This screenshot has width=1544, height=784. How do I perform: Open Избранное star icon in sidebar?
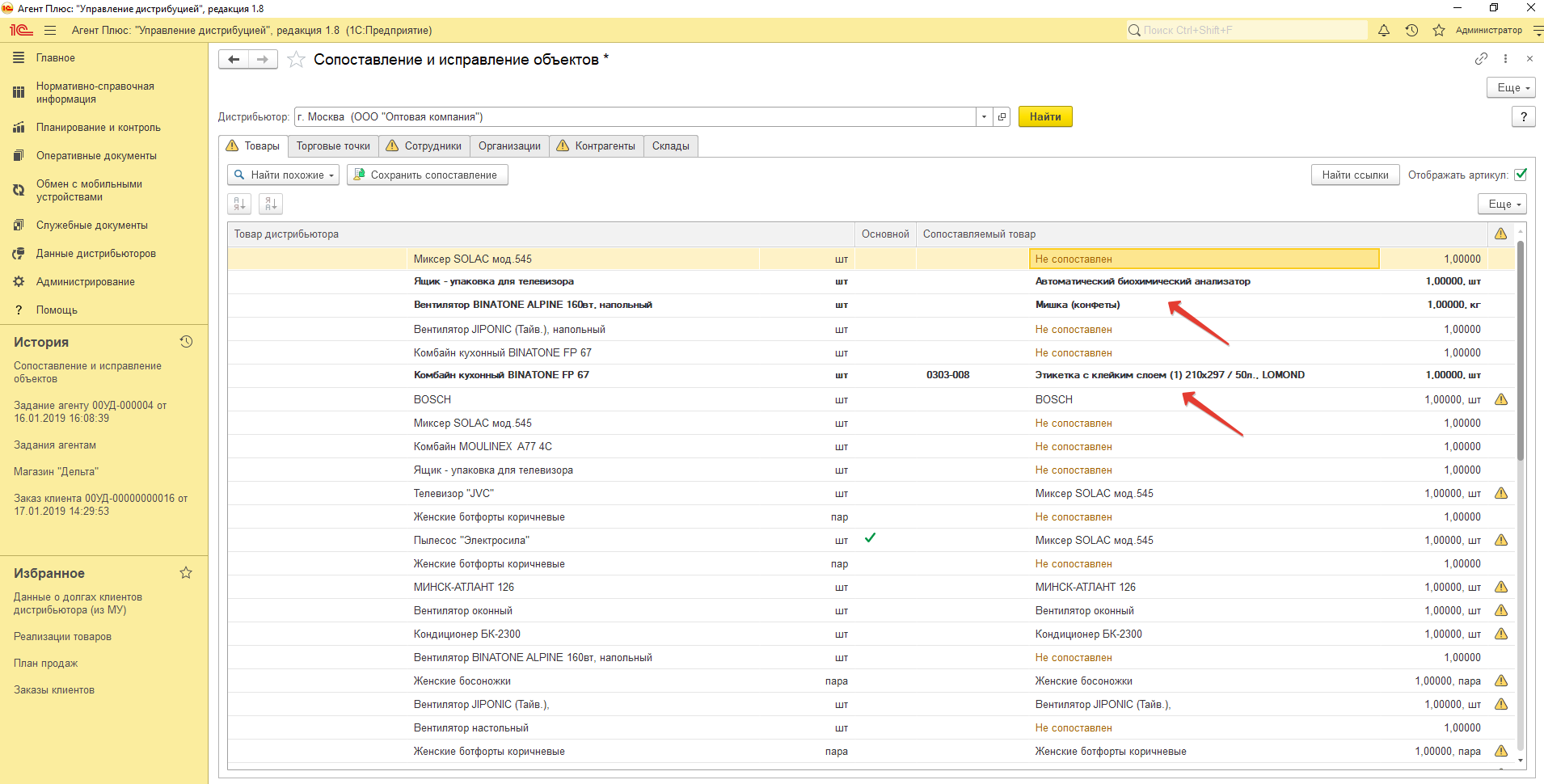click(x=186, y=573)
